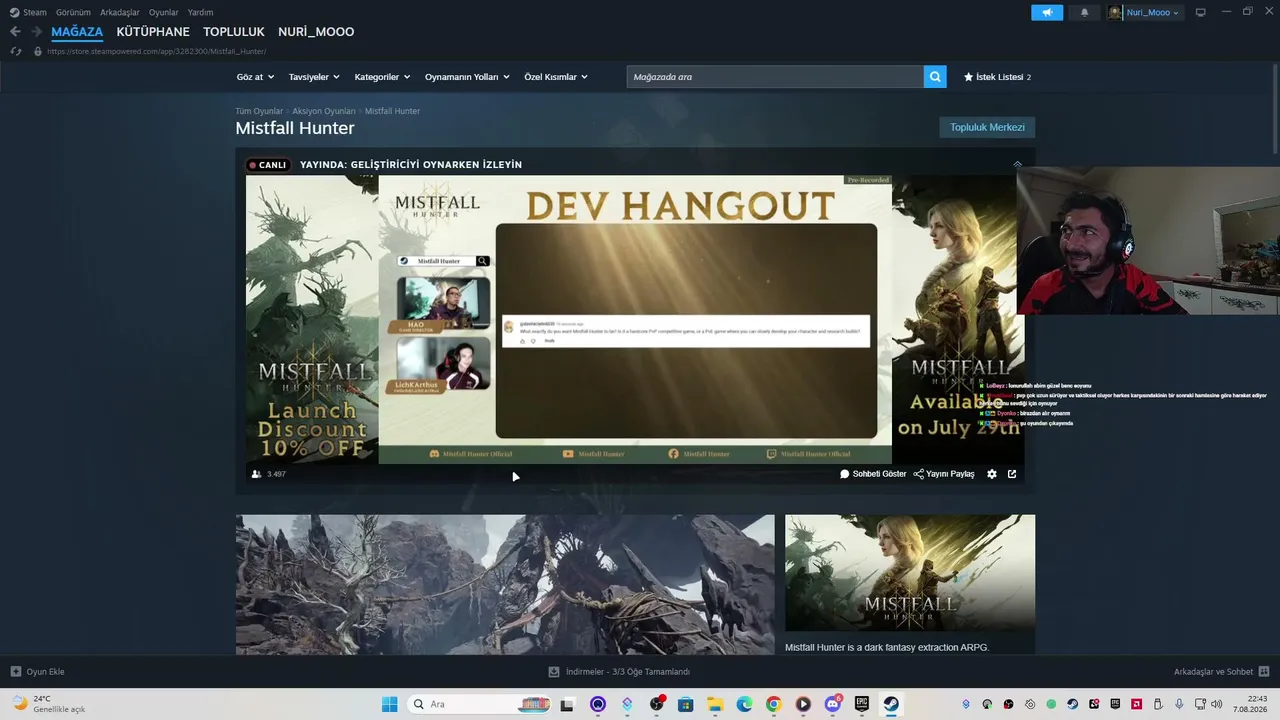
Task: Pop out the broadcast in new window
Action: (x=1012, y=474)
